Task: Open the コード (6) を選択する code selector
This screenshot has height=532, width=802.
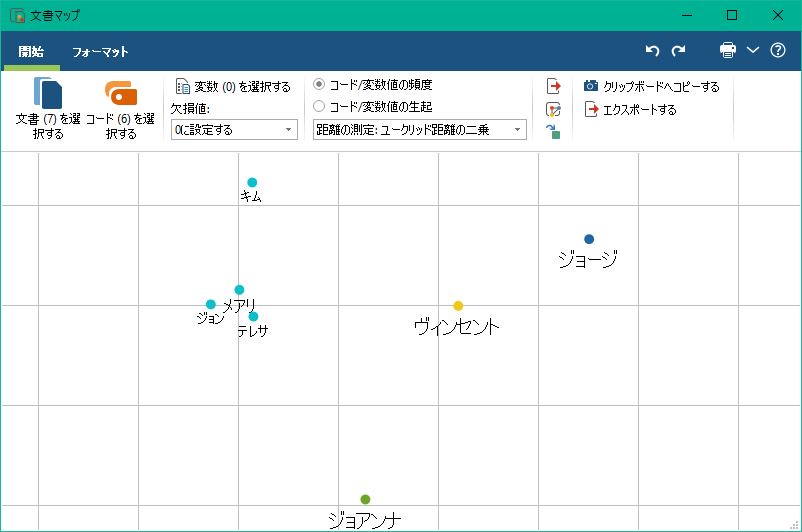Action: click(x=121, y=108)
